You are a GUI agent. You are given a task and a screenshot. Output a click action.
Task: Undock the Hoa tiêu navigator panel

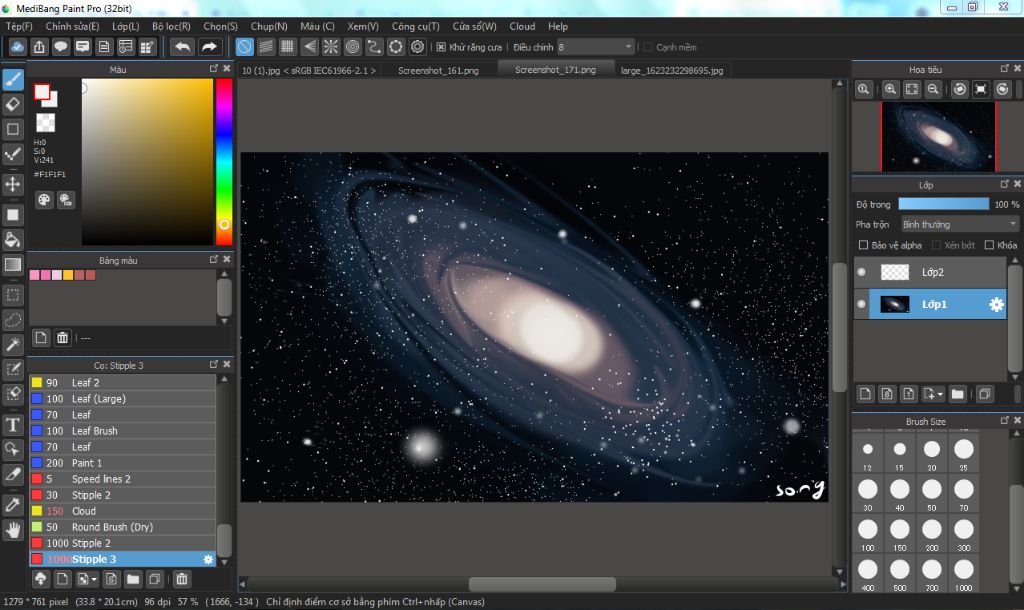[1004, 69]
